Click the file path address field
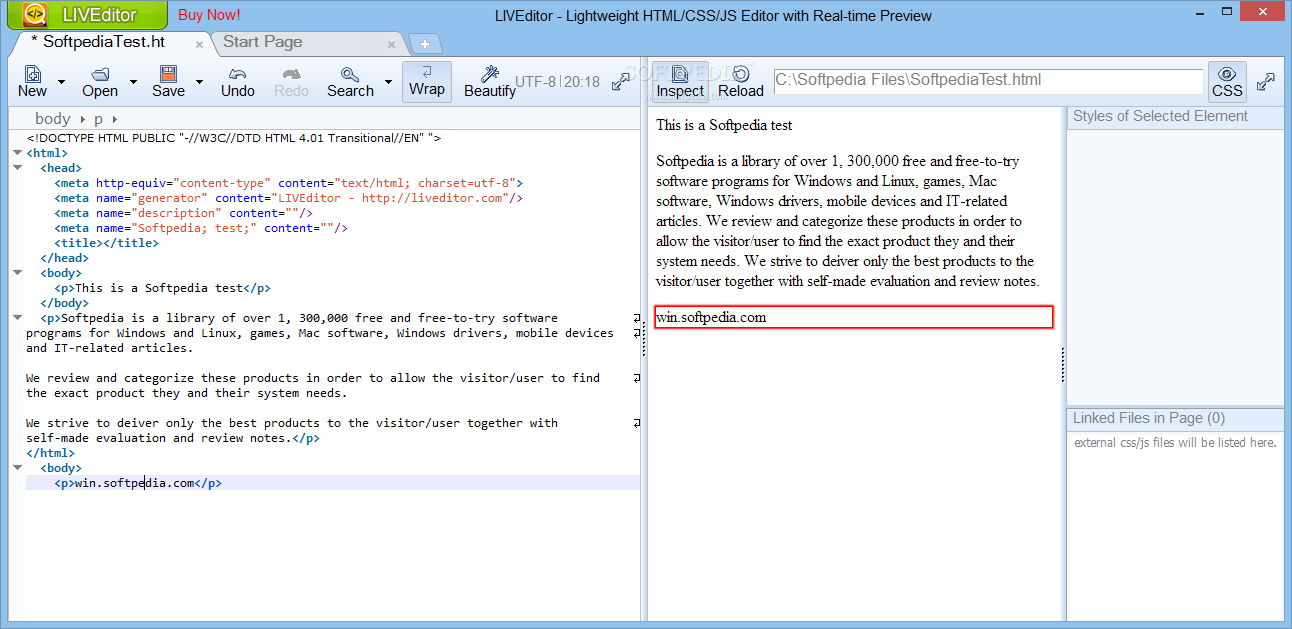Image resolution: width=1292 pixels, height=629 pixels. pos(988,81)
